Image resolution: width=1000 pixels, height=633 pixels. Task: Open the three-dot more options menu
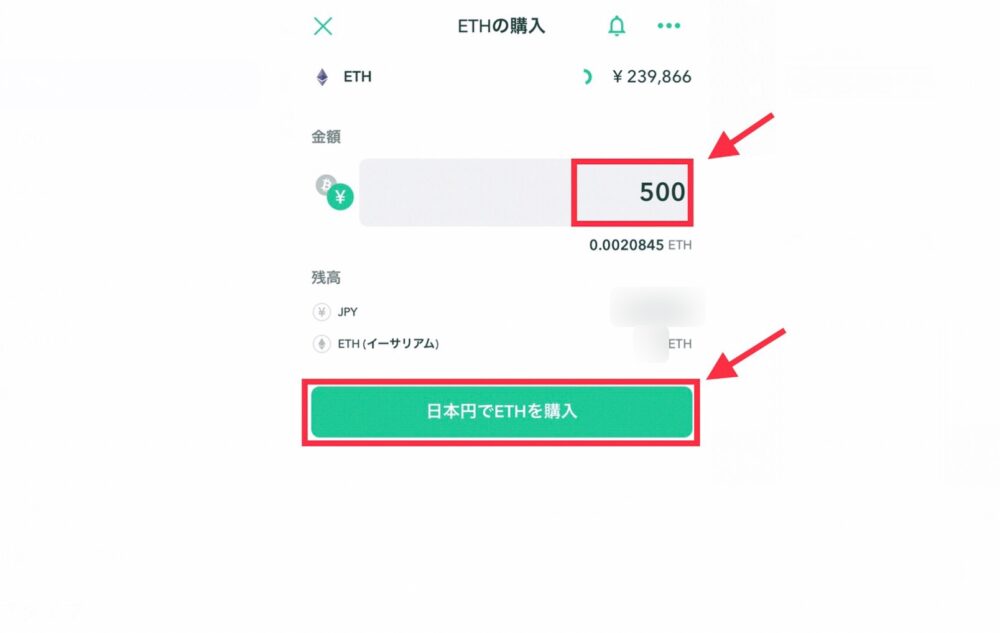point(669,25)
